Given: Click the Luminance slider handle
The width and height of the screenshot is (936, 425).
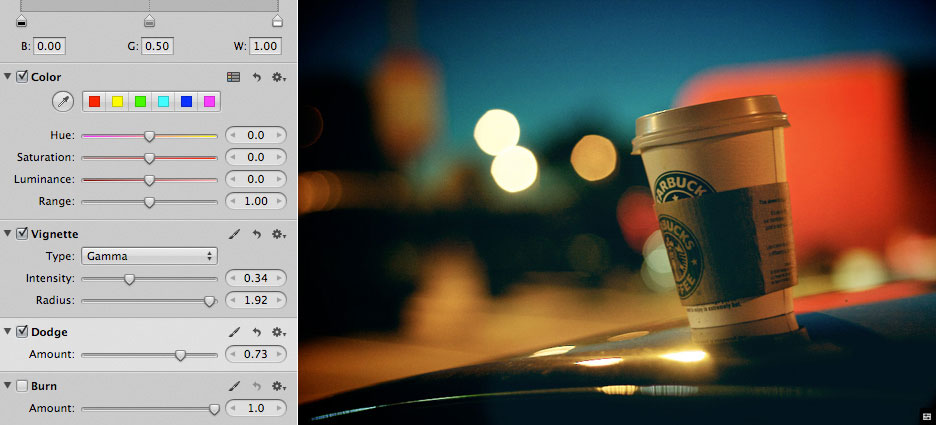Looking at the screenshot, I should (149, 180).
